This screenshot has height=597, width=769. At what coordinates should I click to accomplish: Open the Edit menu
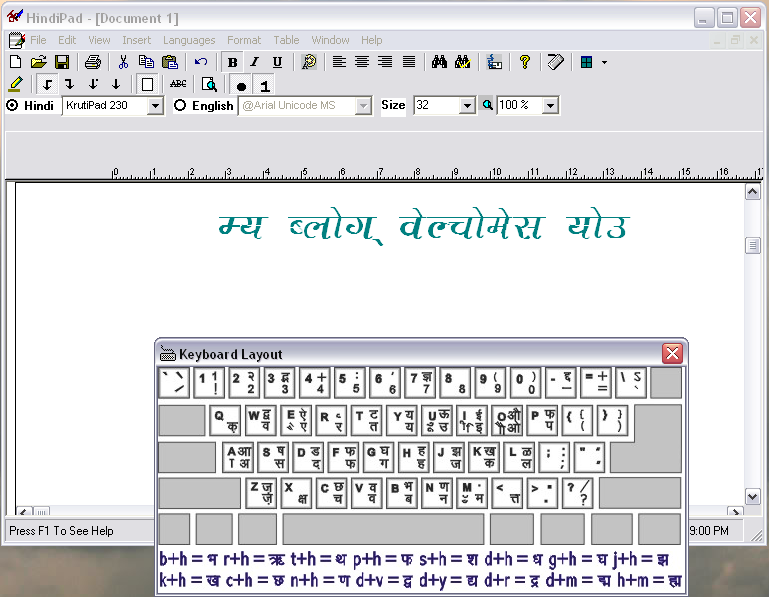point(67,40)
